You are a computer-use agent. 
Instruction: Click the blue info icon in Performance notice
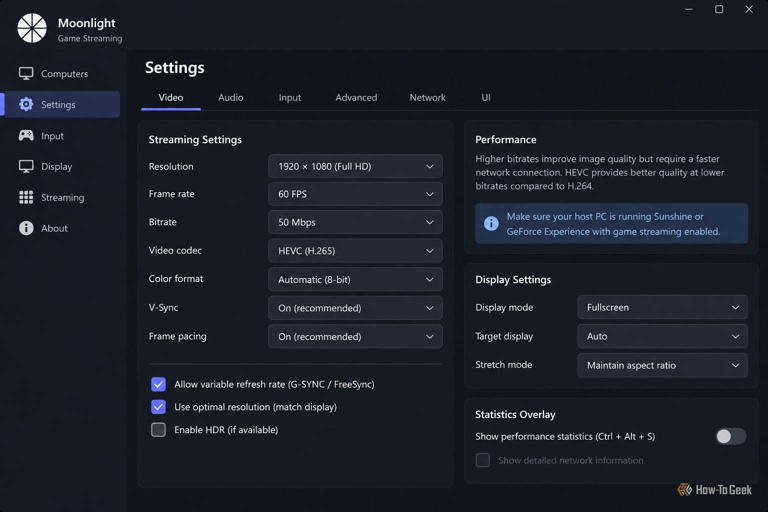click(491, 223)
